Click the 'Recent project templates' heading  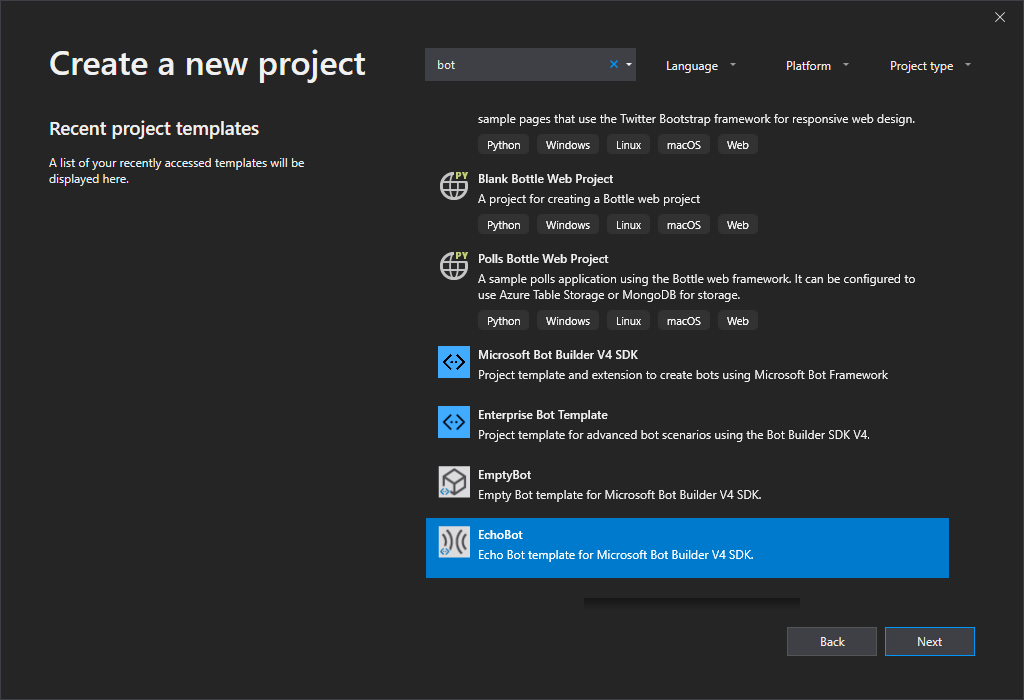(154, 129)
